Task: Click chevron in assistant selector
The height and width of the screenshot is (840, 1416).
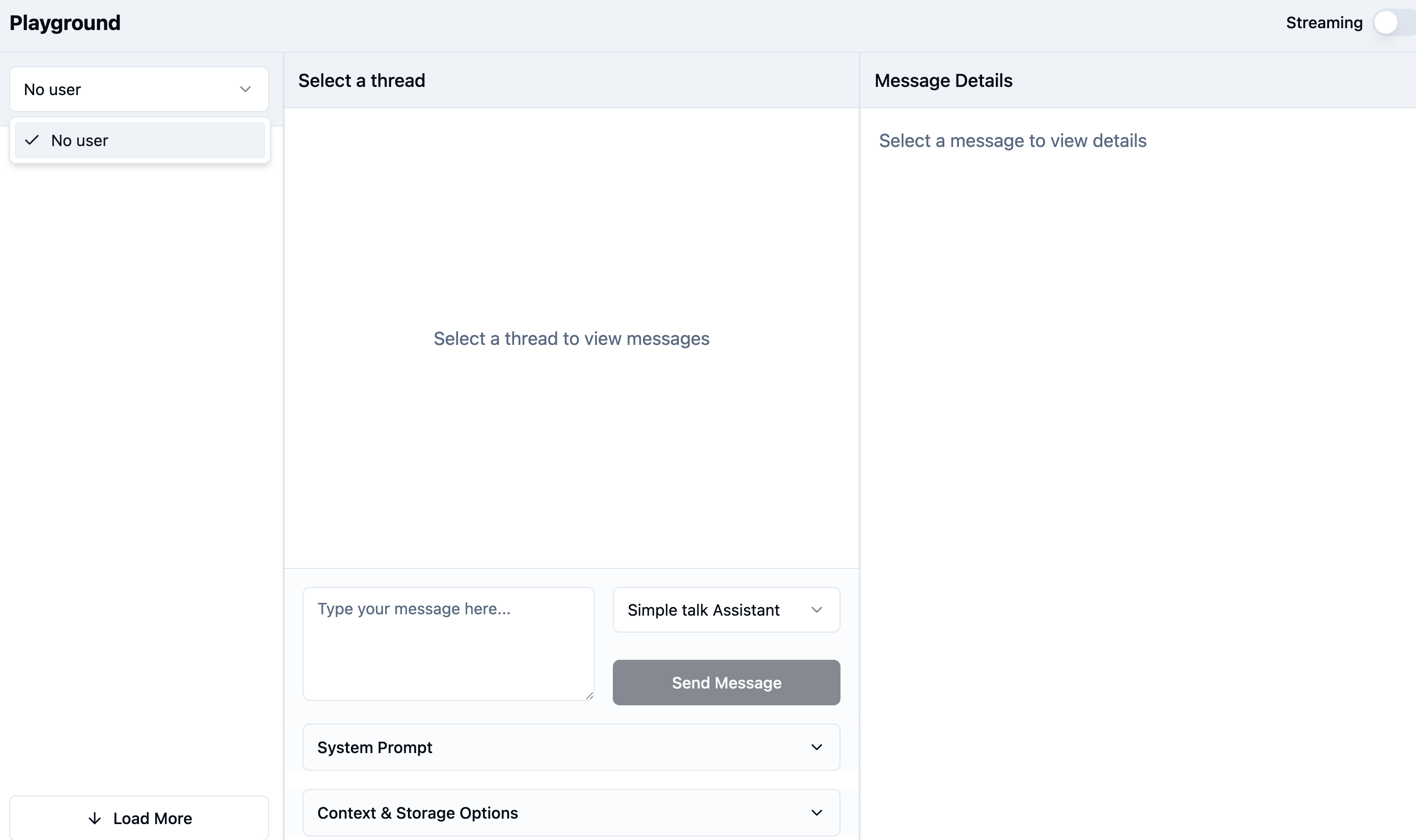Action: 816,610
